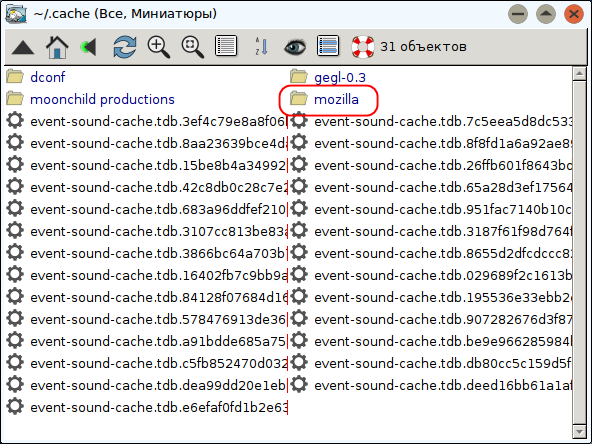Click the green back-arrow bookmark icon
This screenshot has height=444, width=592.
tap(89, 47)
